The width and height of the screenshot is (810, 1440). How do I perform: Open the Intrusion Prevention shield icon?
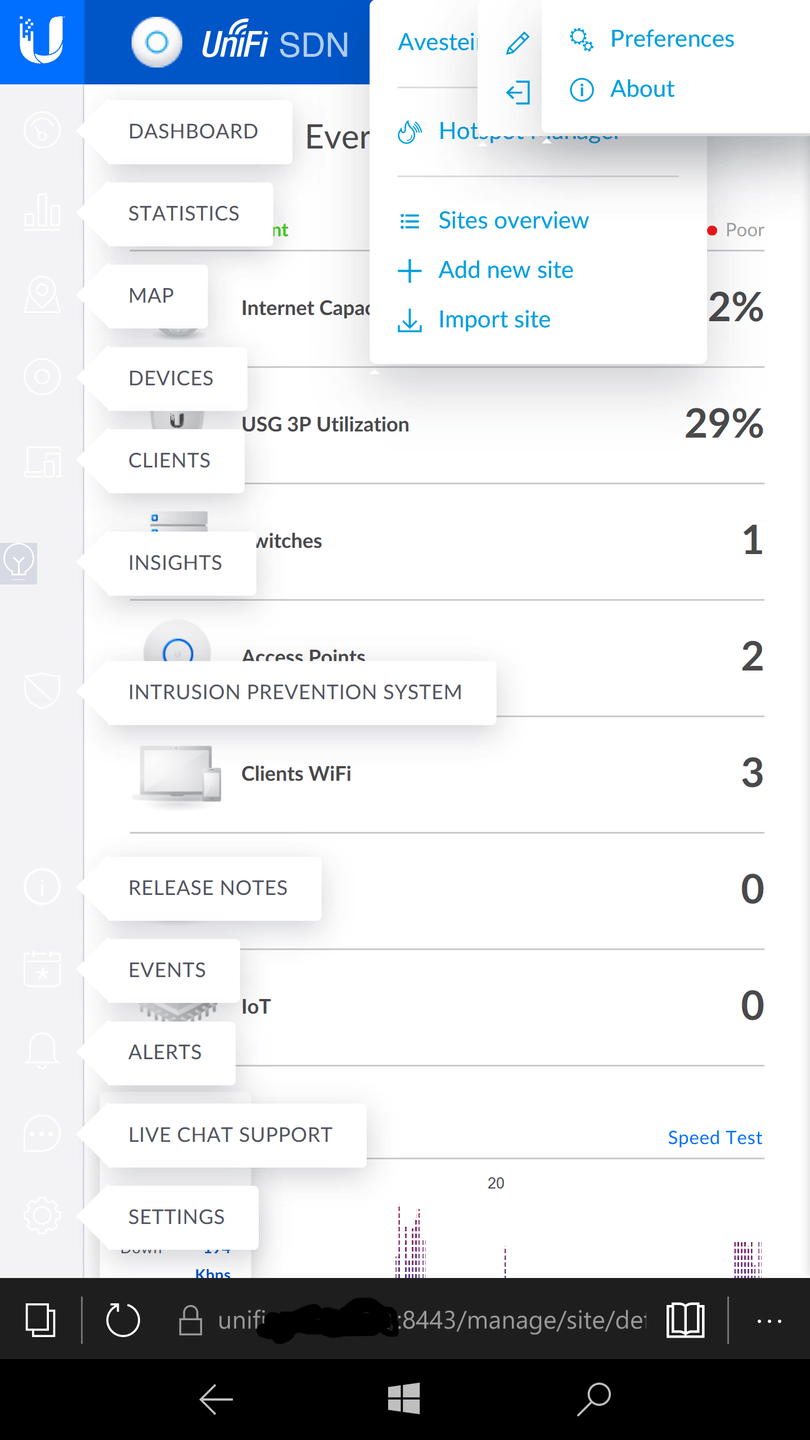pos(42,691)
